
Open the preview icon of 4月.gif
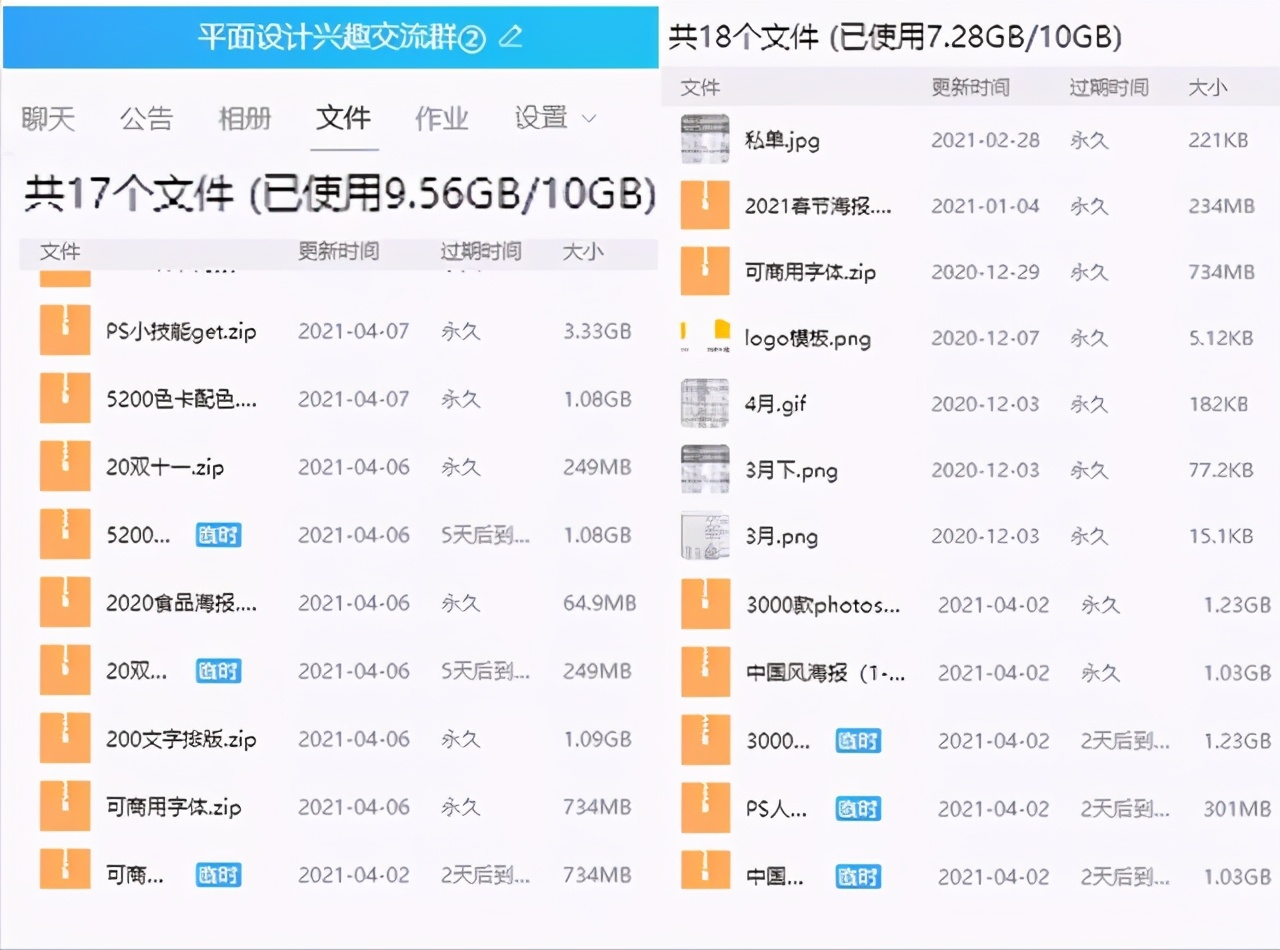705,403
